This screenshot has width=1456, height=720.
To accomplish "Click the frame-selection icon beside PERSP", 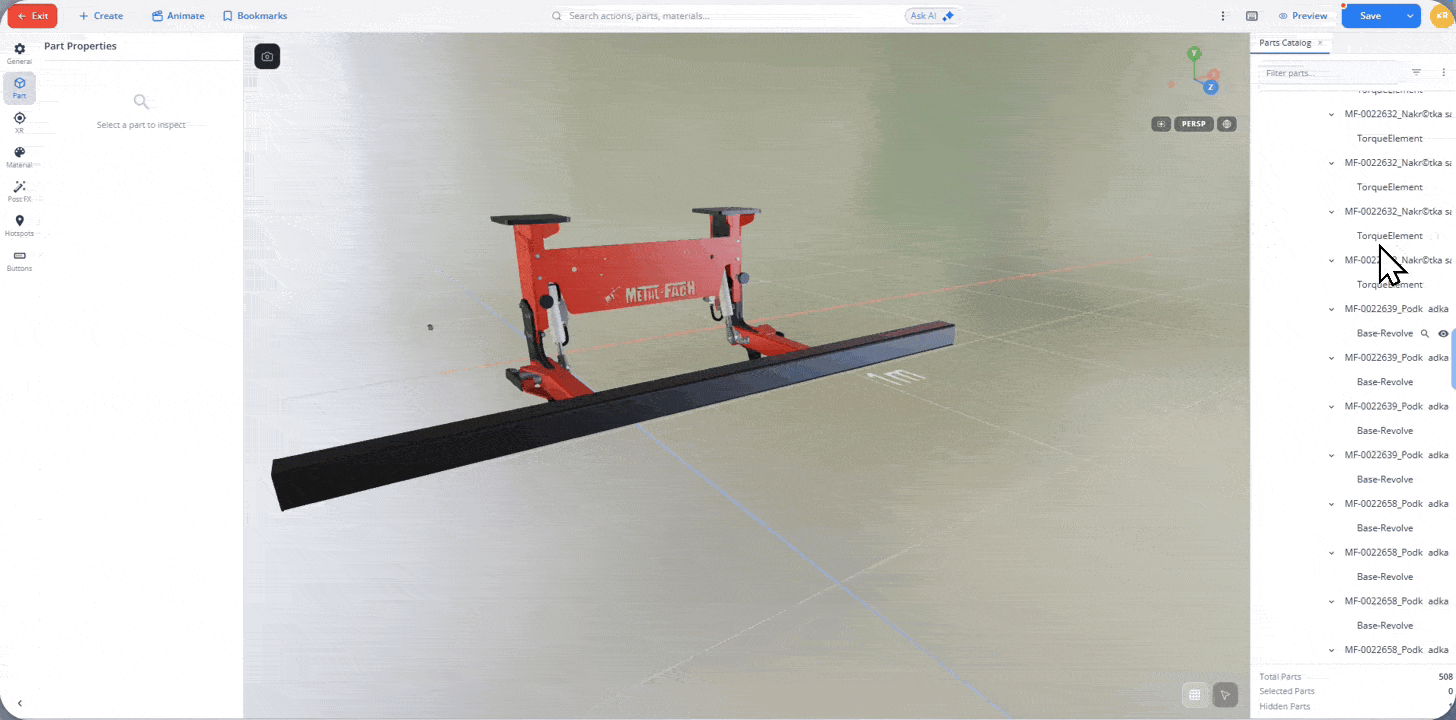I will tap(1161, 124).
